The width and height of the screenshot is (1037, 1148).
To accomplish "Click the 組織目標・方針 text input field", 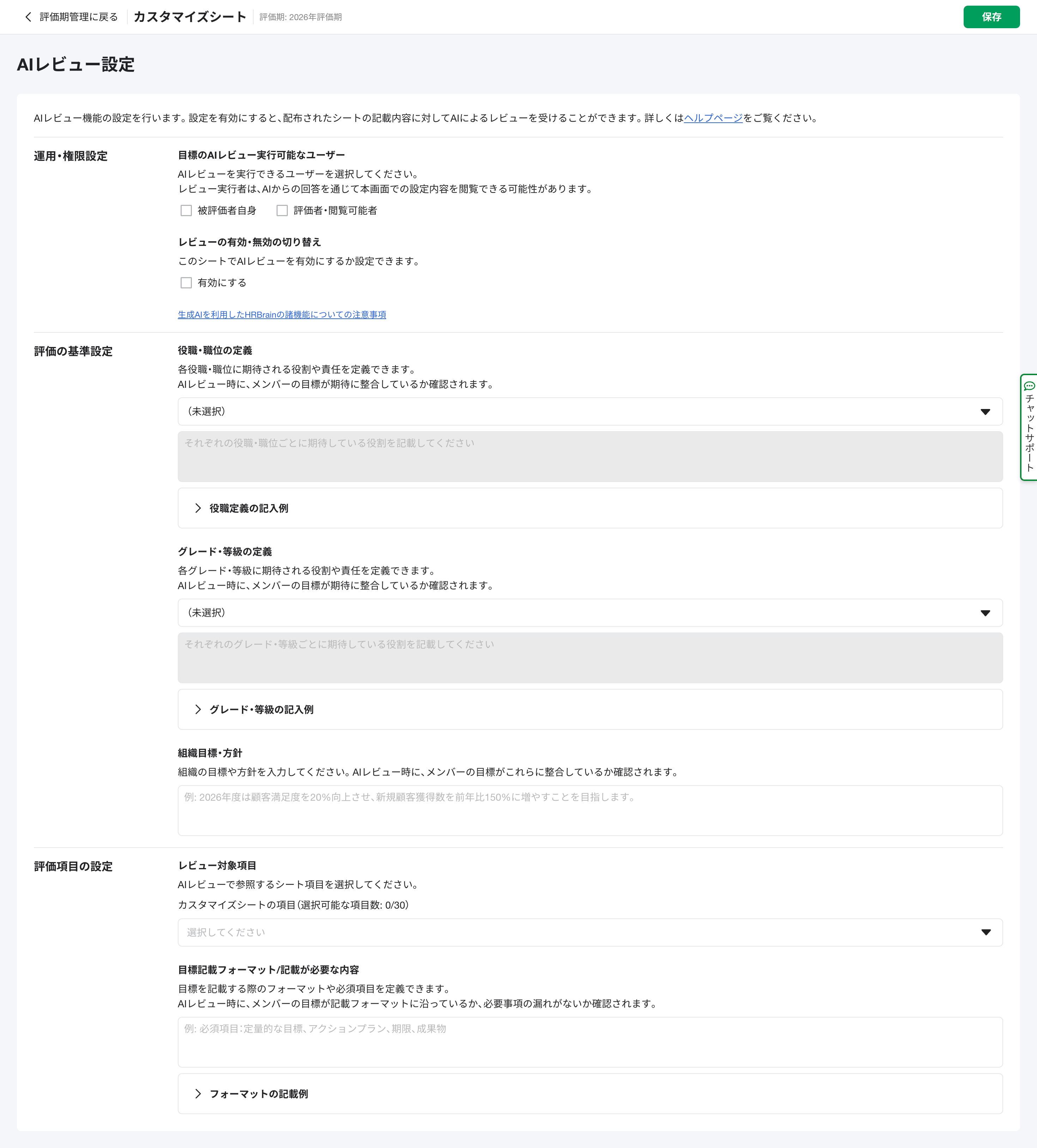I will (x=590, y=810).
